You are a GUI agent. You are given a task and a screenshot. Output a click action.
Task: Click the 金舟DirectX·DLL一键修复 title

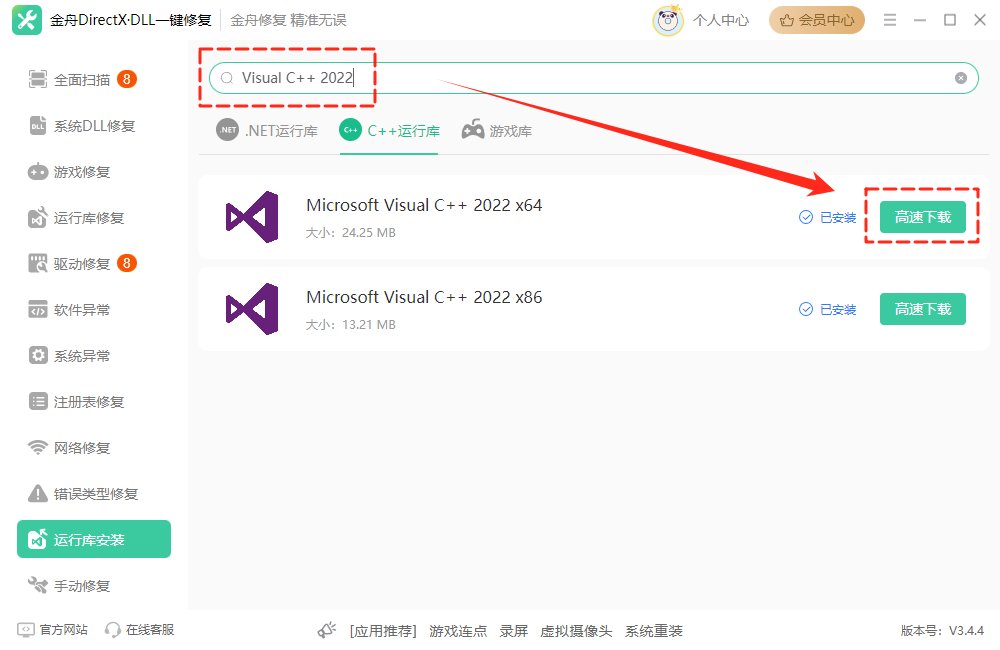click(131, 20)
